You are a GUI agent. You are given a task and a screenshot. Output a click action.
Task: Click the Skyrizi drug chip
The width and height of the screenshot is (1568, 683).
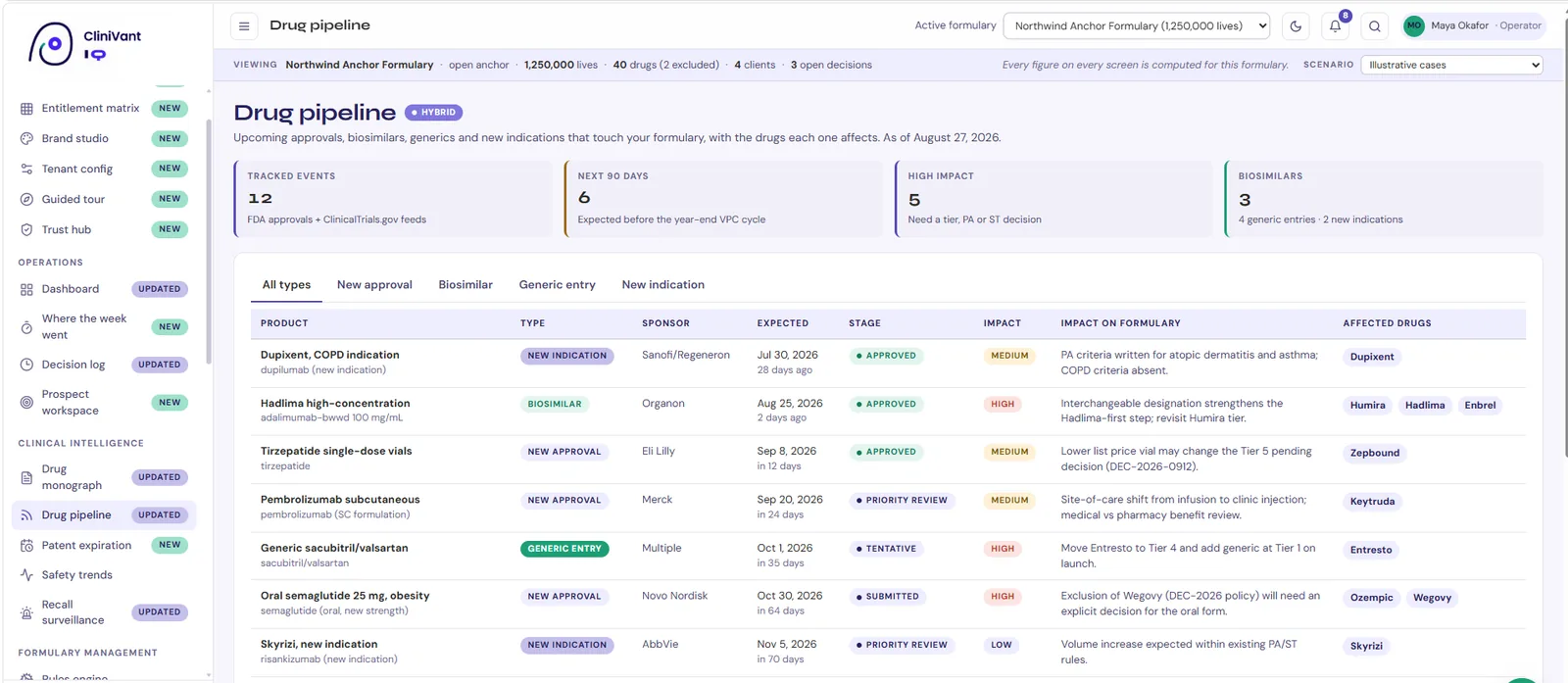(1366, 646)
